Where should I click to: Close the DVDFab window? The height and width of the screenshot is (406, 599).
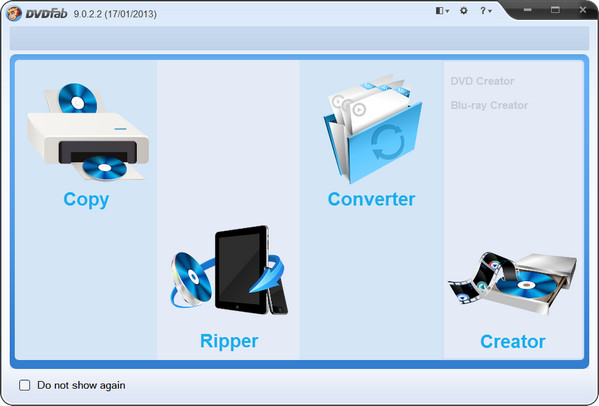(583, 10)
